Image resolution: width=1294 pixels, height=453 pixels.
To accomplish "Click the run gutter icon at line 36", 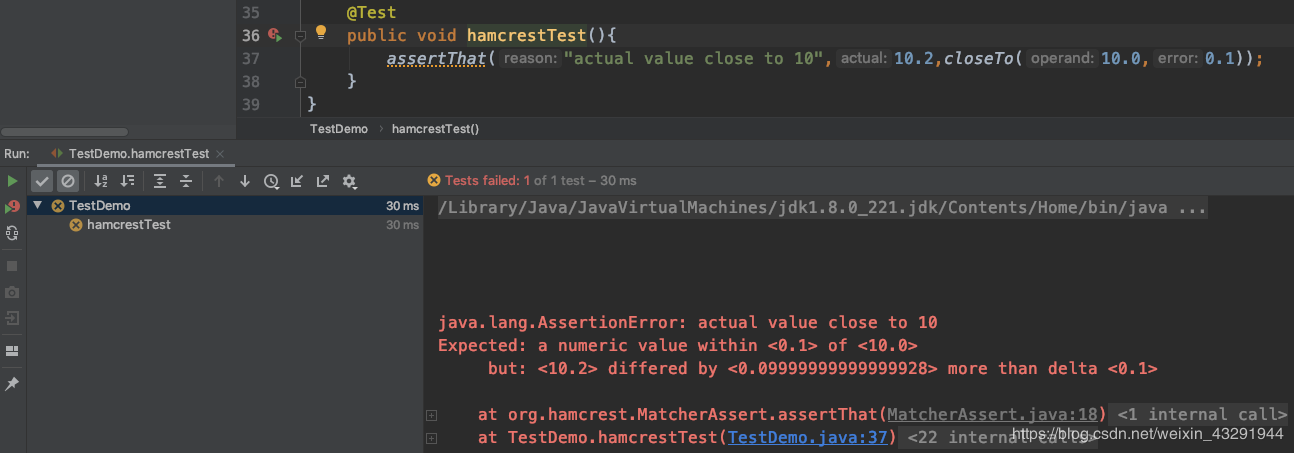I will coord(276,35).
